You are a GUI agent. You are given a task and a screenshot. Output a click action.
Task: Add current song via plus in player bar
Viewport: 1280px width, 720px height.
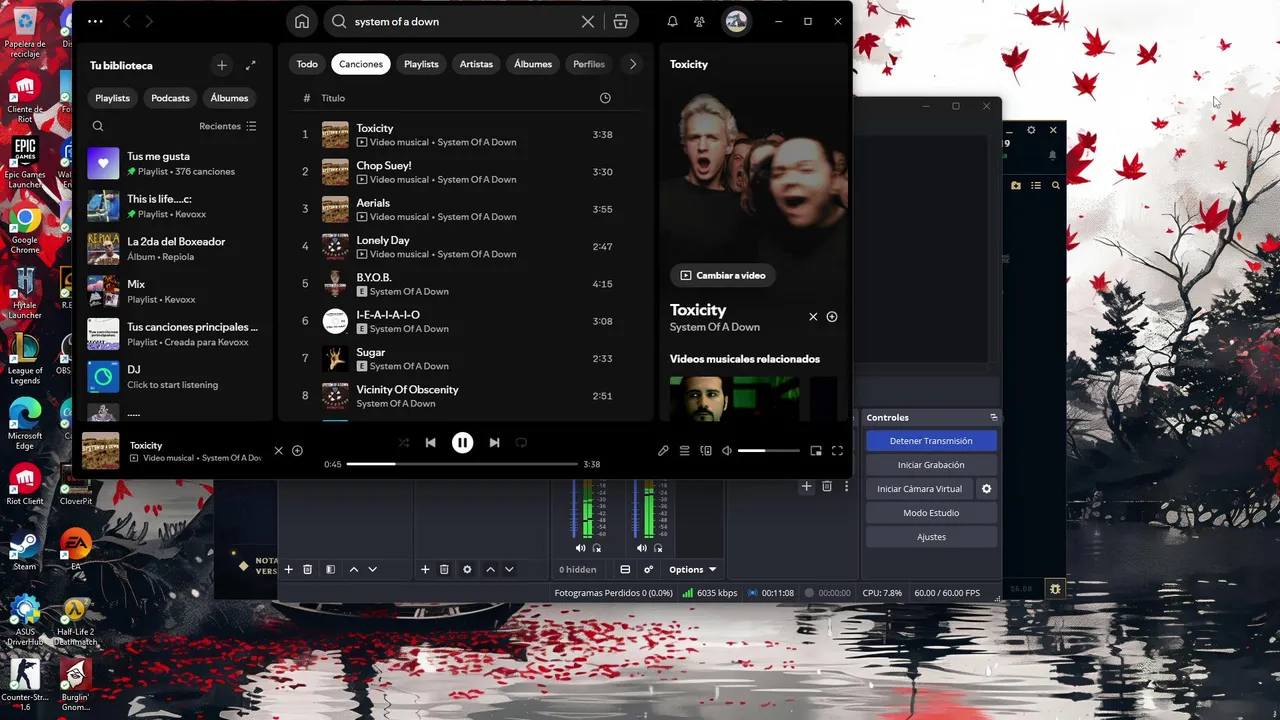click(x=297, y=451)
